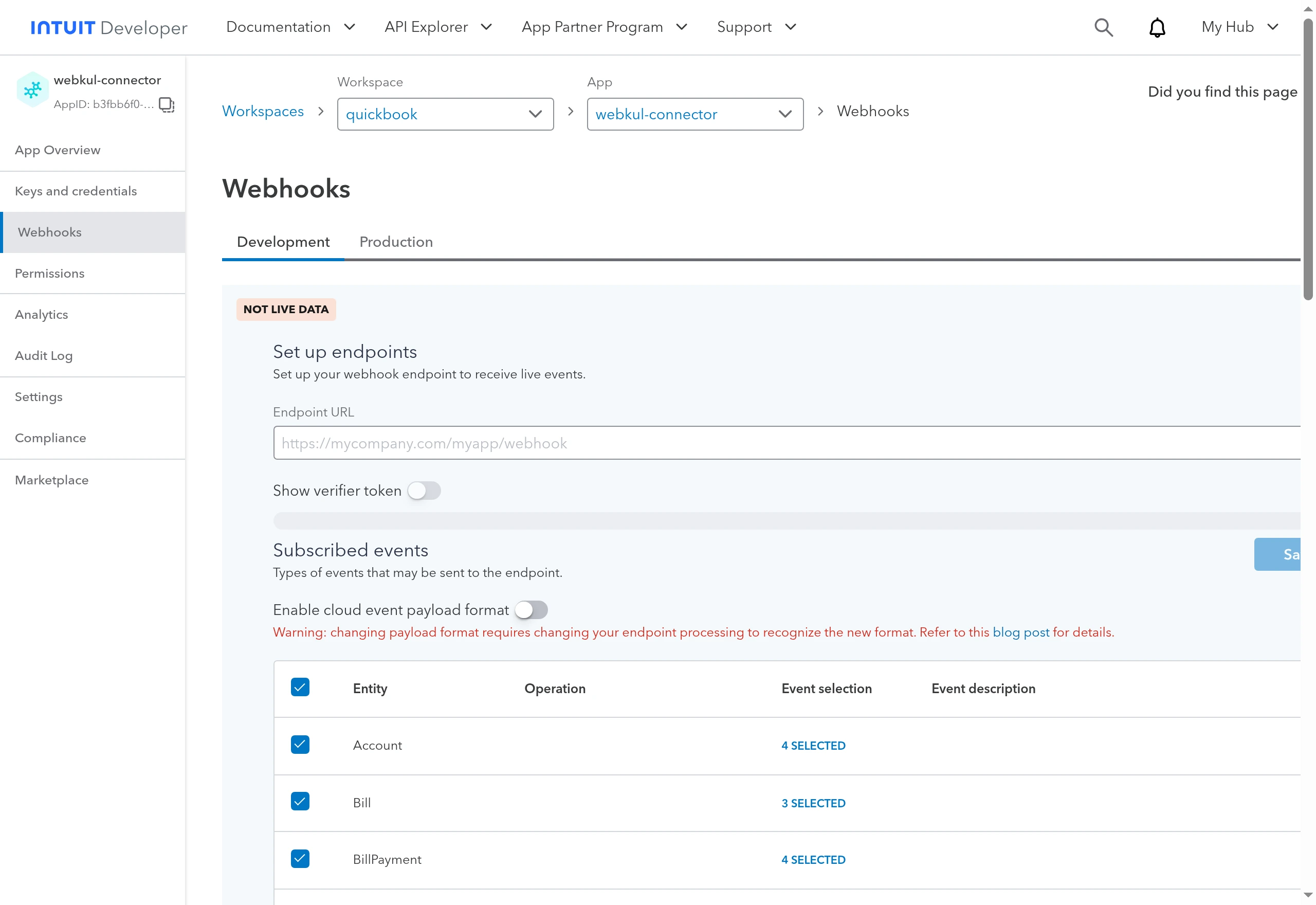Click the partially visible Save button
This screenshot has width=1316, height=905.
click(1277, 554)
